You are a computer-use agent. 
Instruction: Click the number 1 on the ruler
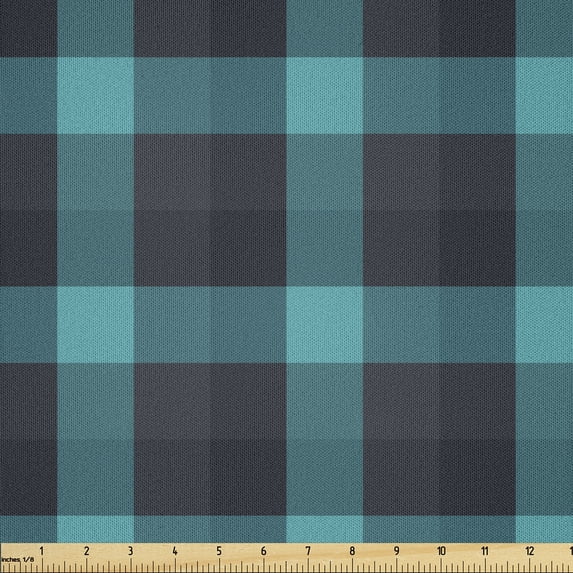[x=42, y=551]
